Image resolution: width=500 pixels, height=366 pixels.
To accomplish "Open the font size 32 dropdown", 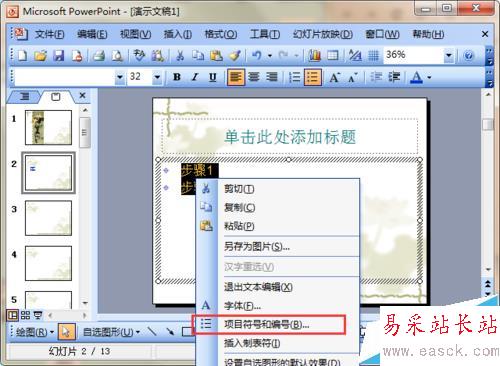I will [157, 77].
